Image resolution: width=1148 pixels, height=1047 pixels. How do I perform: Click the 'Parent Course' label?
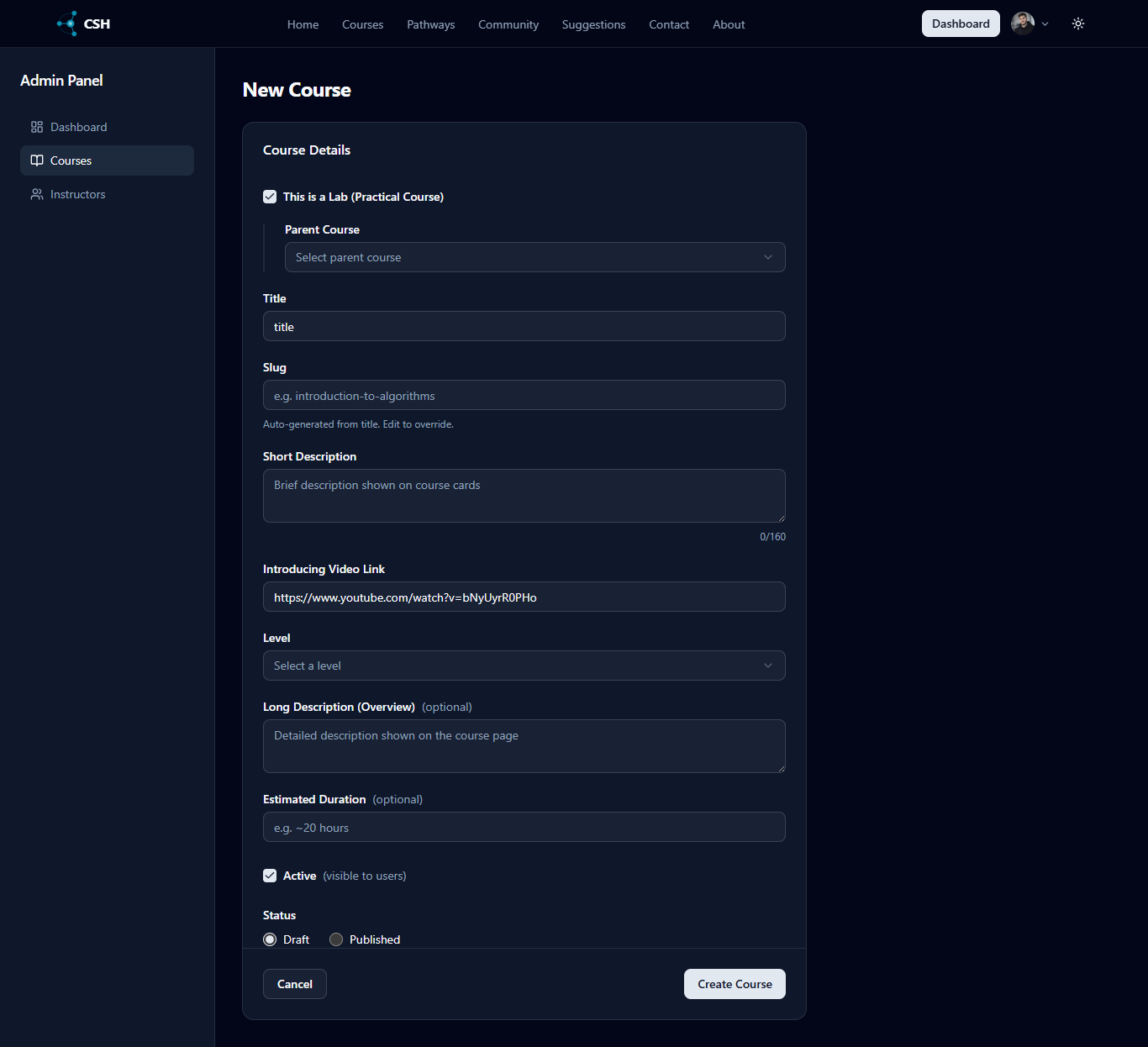coord(322,229)
